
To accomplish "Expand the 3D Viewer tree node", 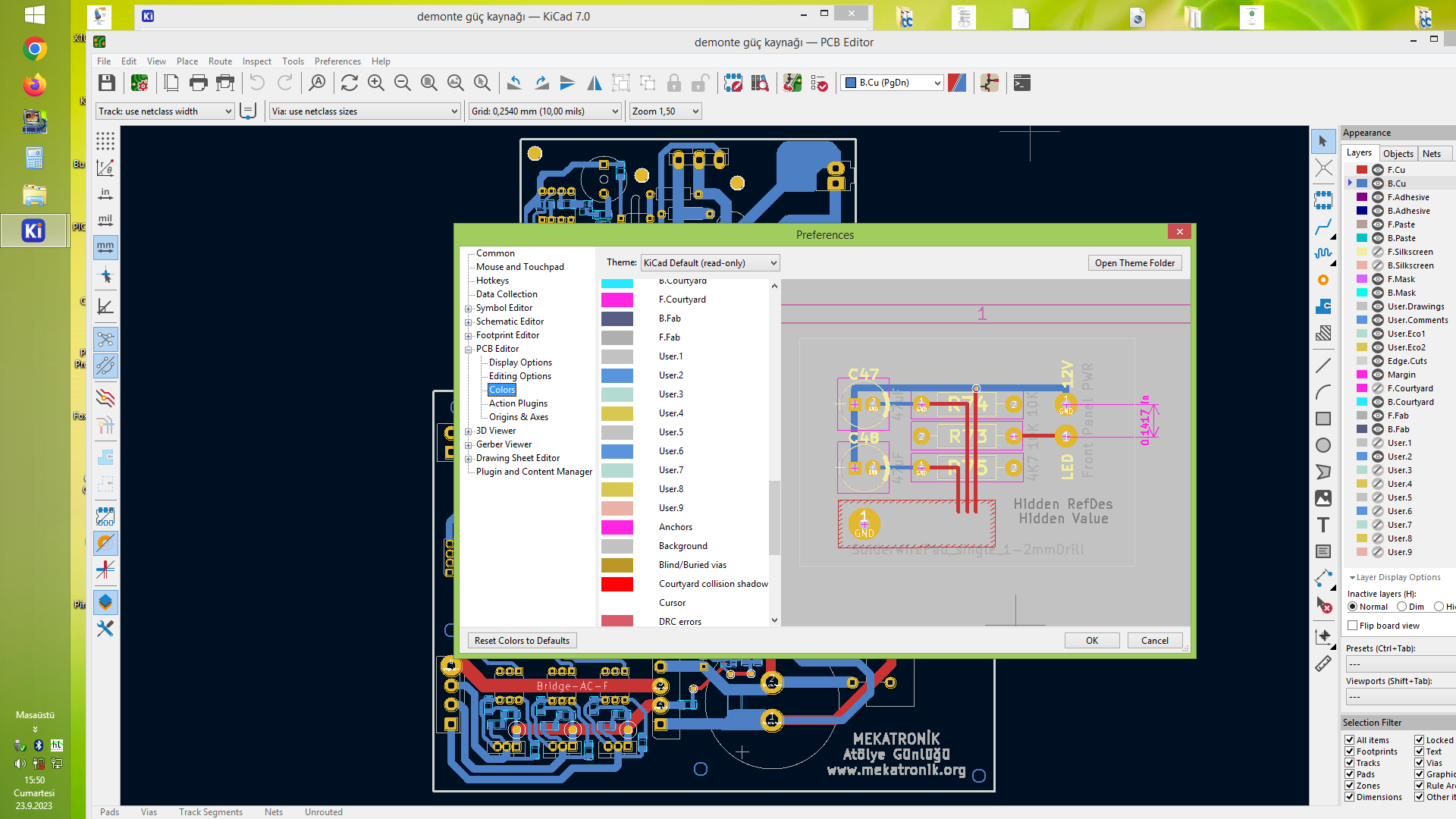I will 469,431.
